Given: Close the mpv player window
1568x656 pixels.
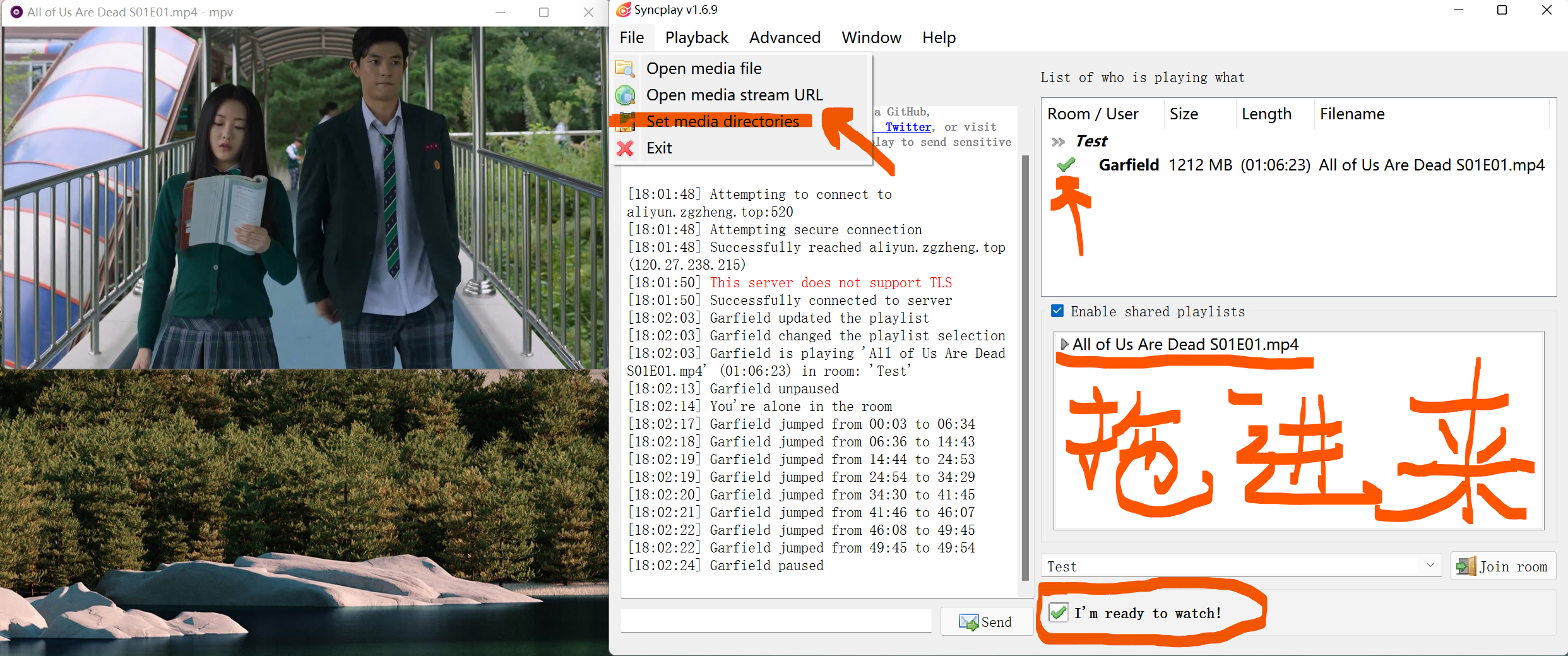Looking at the screenshot, I should [588, 12].
